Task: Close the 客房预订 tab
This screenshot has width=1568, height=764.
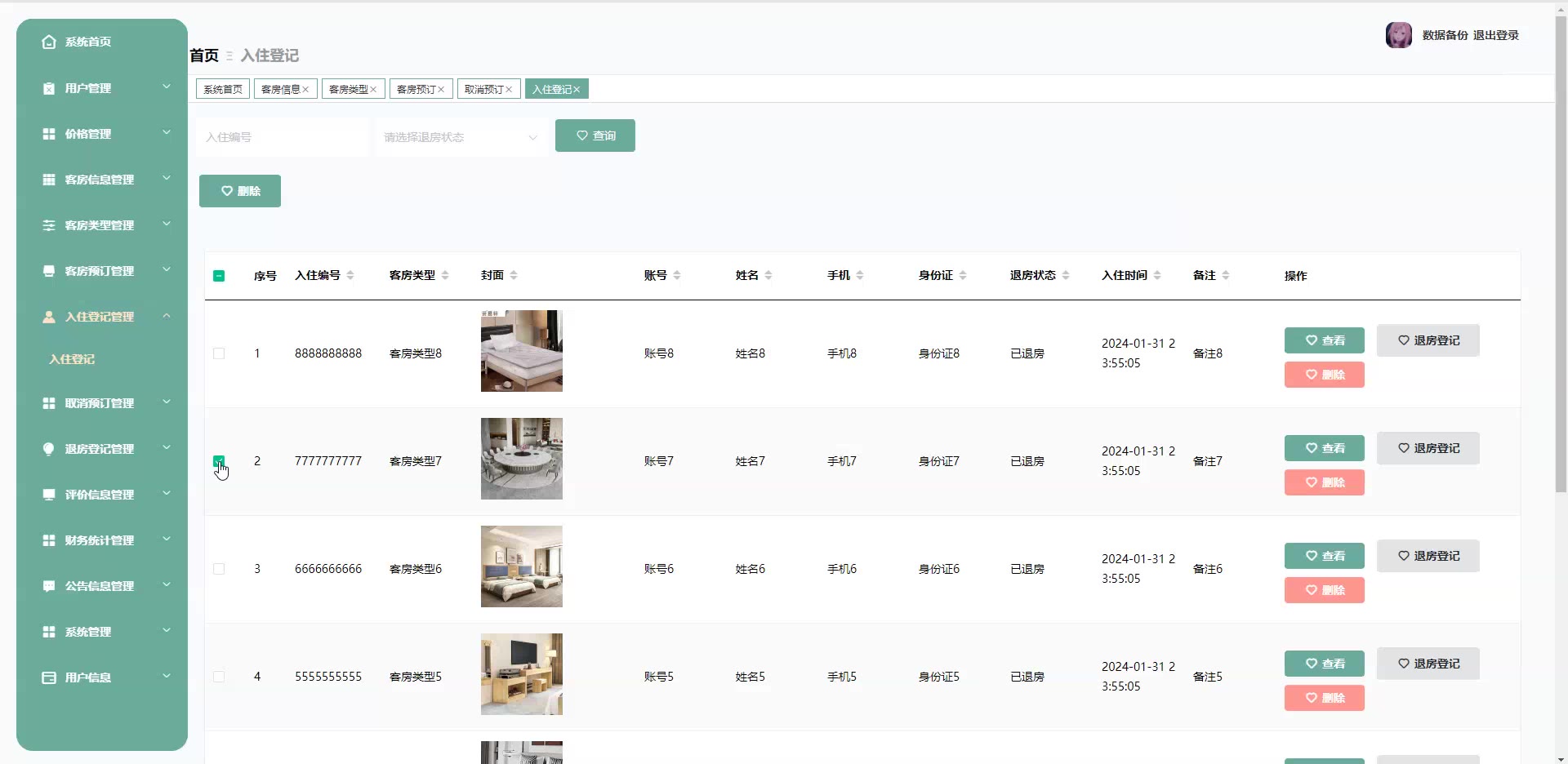Action: tap(441, 90)
